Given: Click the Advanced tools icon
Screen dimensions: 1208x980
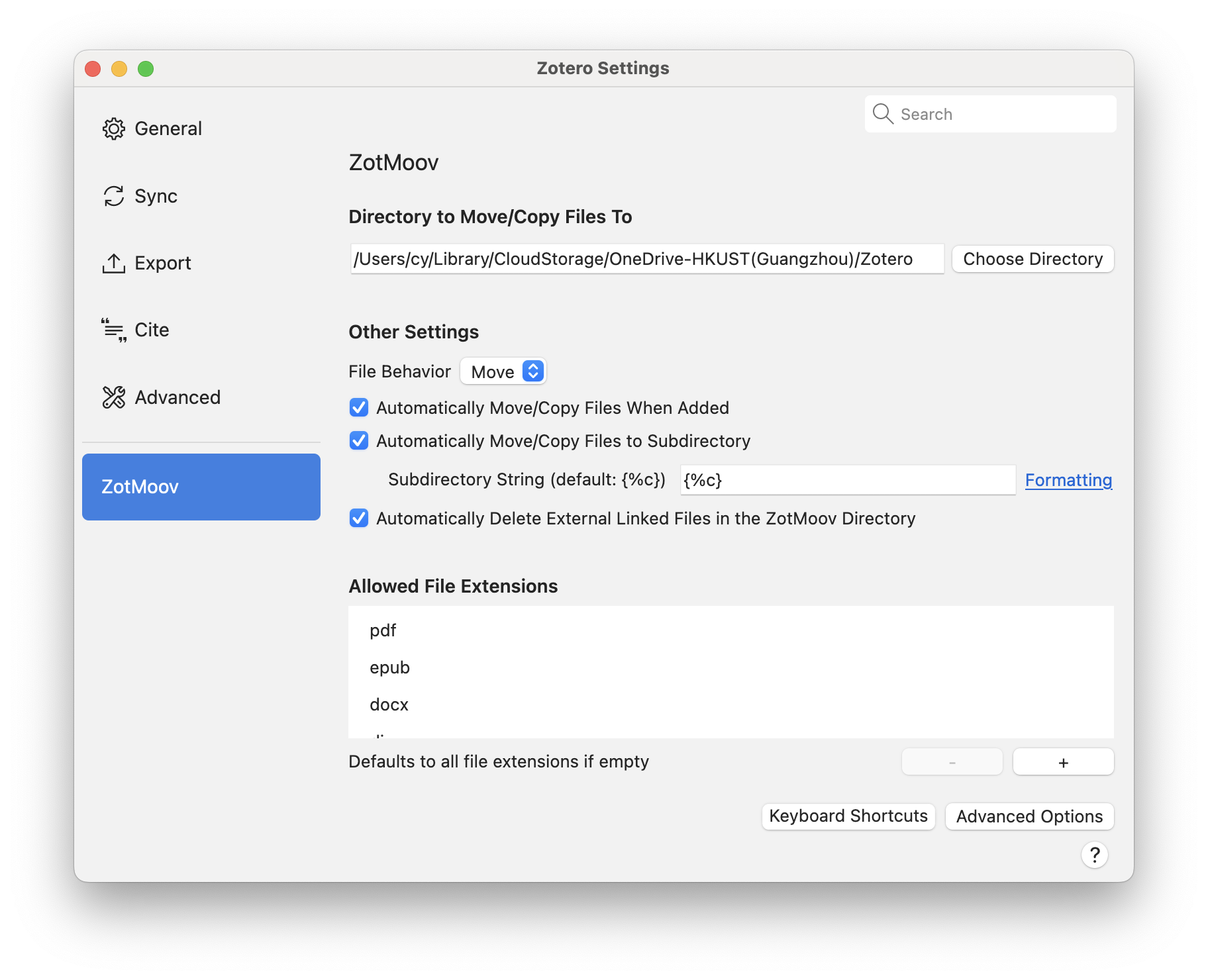Looking at the screenshot, I should coord(113,397).
